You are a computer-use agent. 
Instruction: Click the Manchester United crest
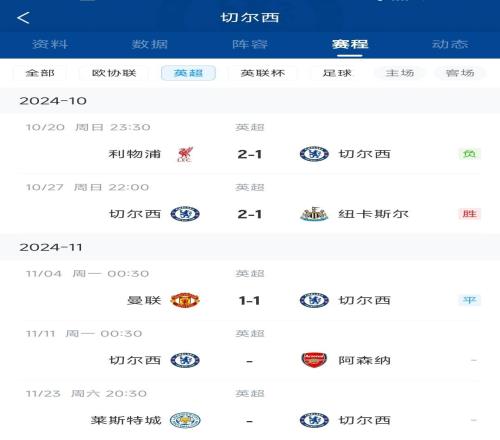click(x=185, y=300)
